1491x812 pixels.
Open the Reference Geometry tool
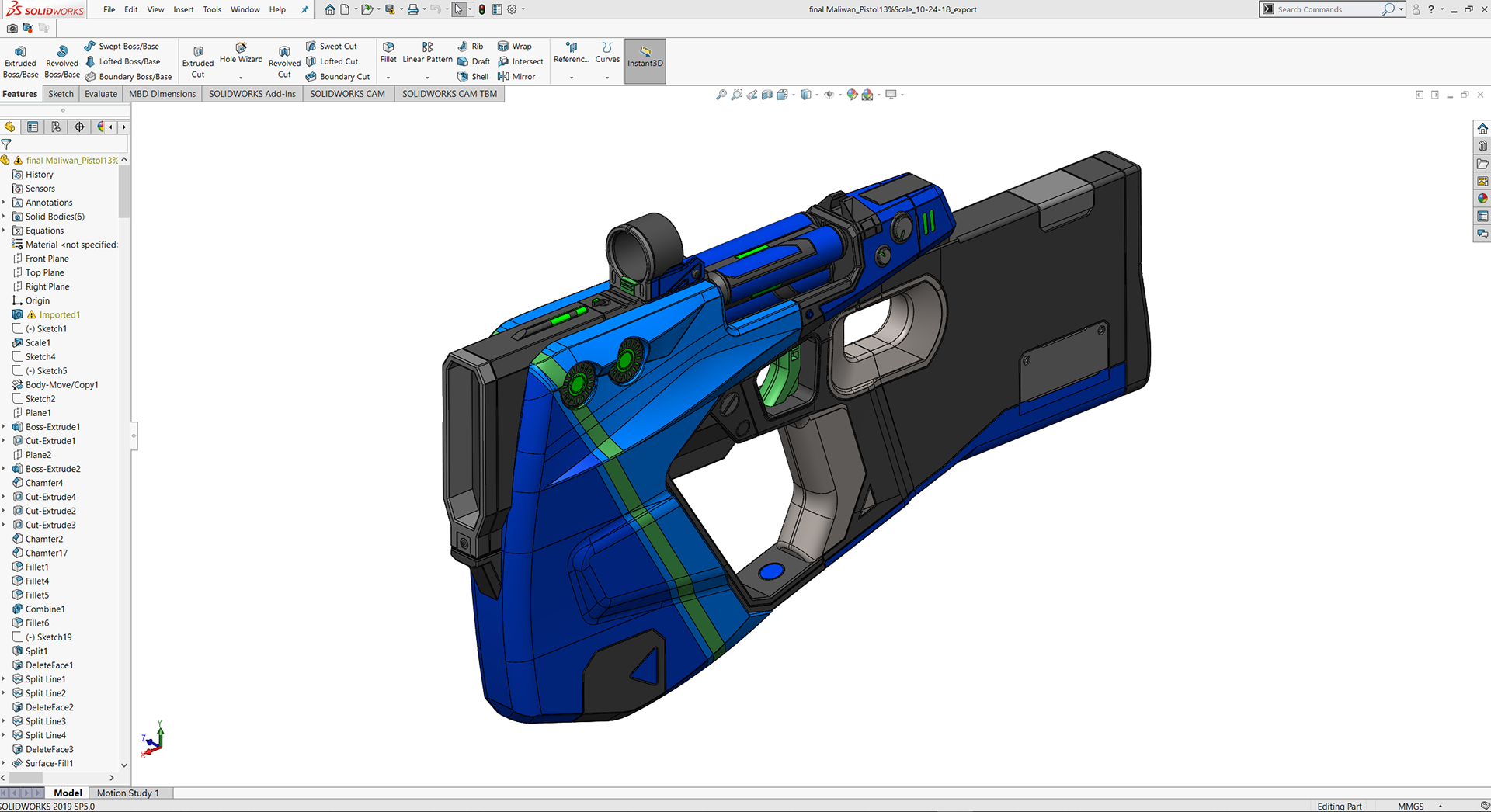click(572, 53)
